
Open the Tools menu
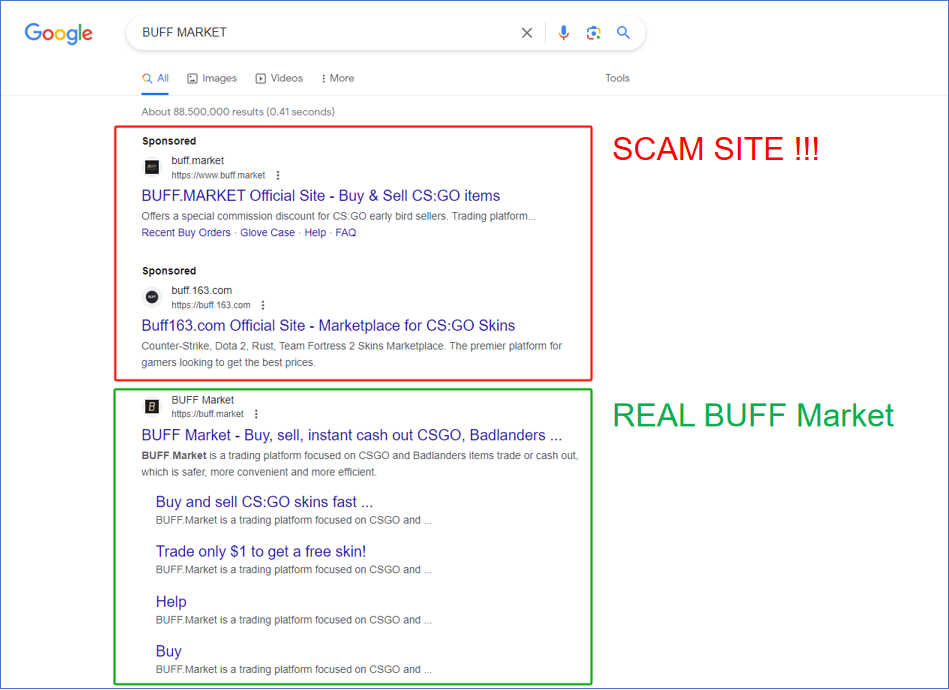point(617,78)
